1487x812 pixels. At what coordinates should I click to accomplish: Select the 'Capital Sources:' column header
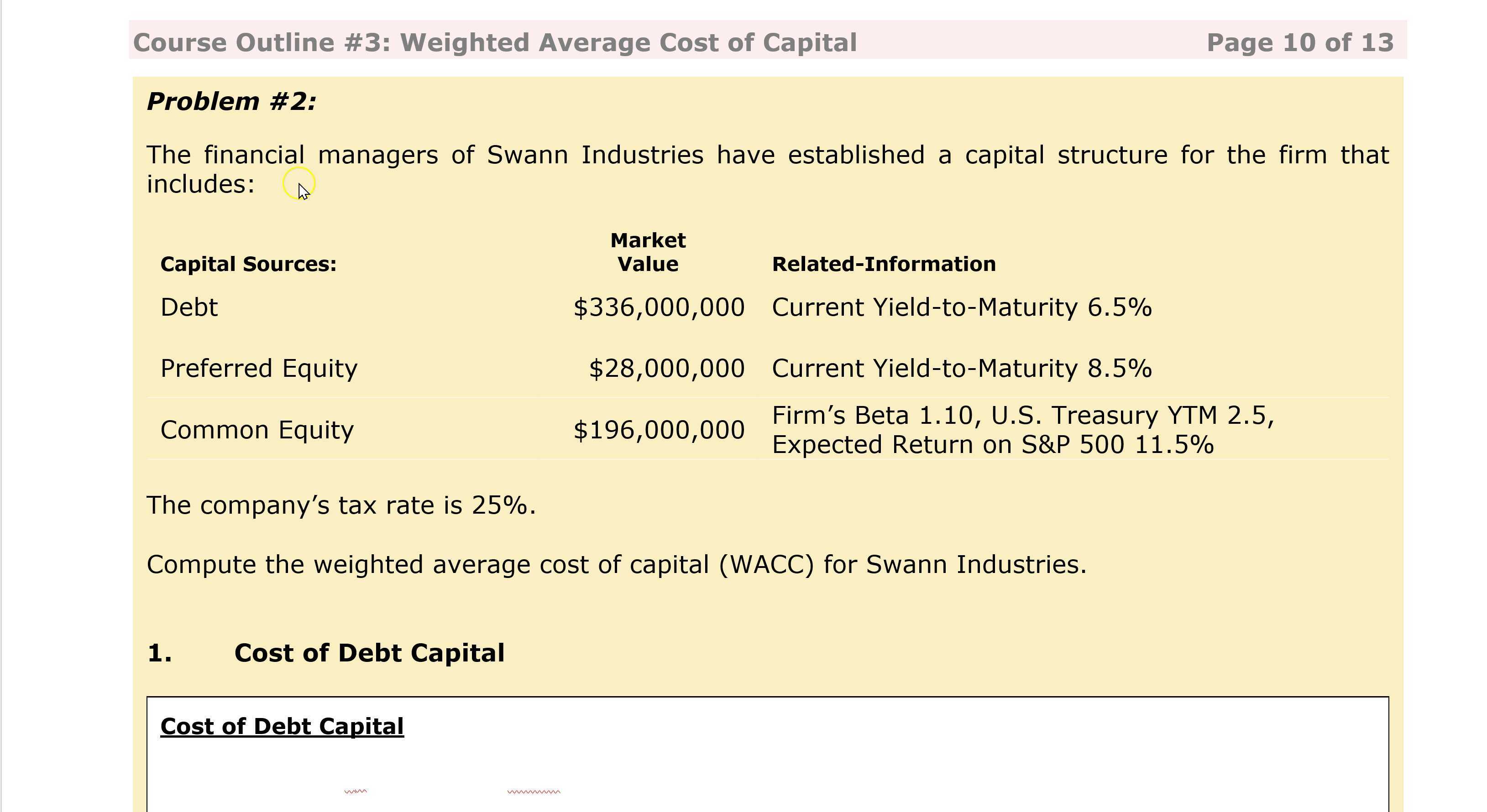(x=248, y=264)
